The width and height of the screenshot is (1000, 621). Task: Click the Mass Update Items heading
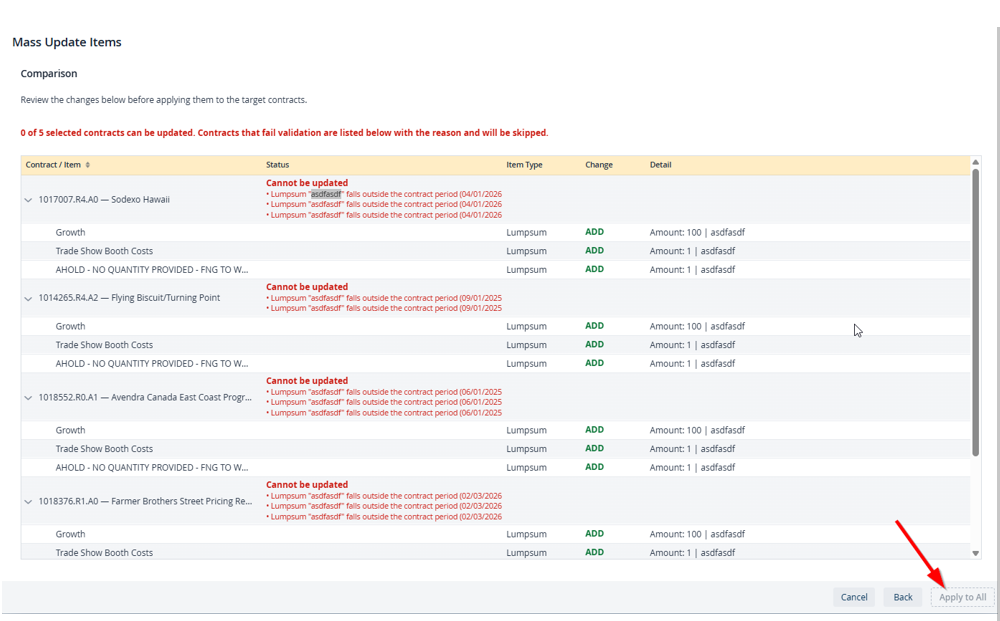67,42
